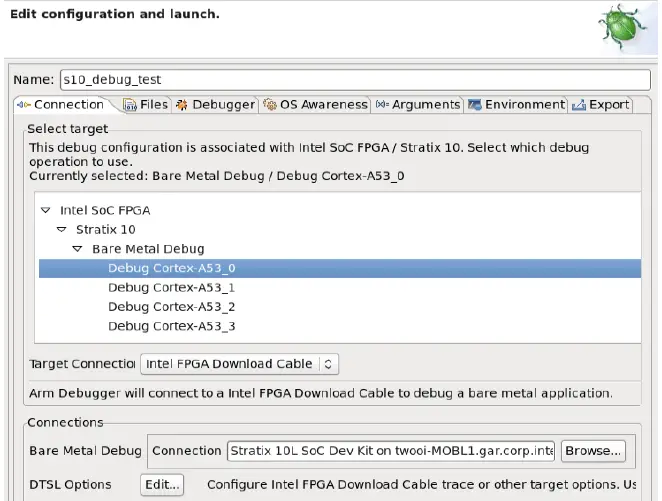
Task: Collapse the Bare Metal Debug node
Action: click(77, 249)
